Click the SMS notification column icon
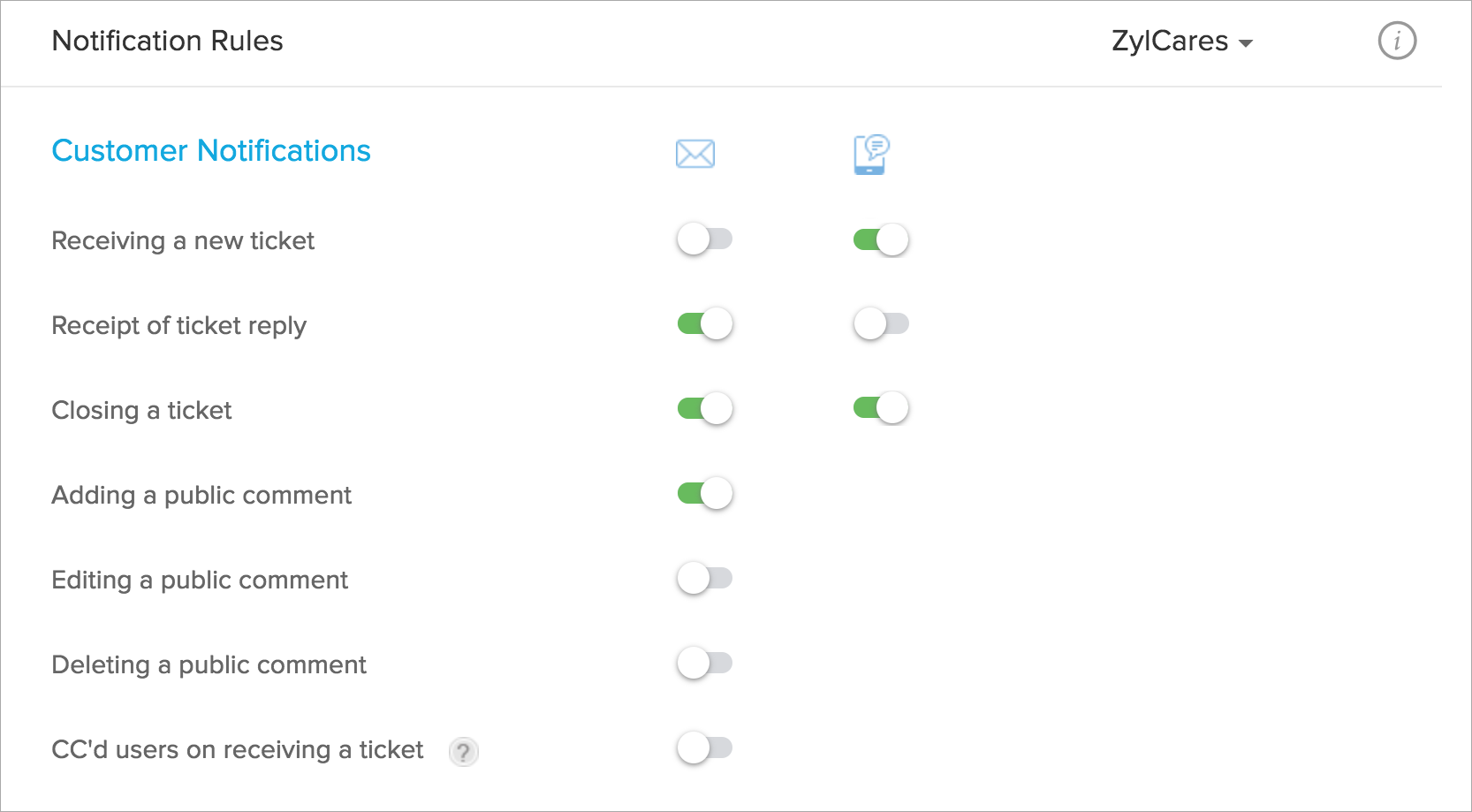 coord(871,155)
